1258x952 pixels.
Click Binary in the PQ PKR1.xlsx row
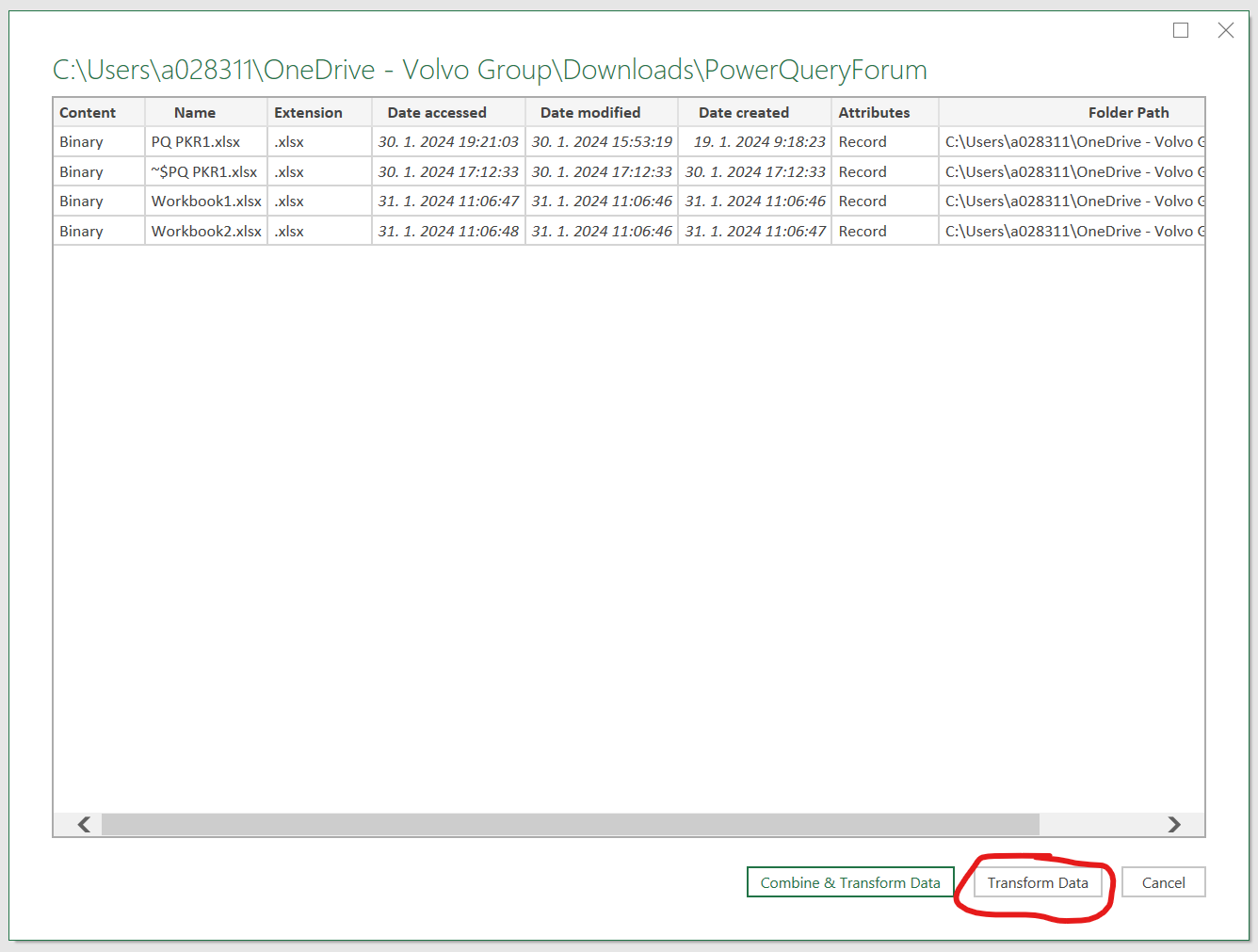pos(81,142)
